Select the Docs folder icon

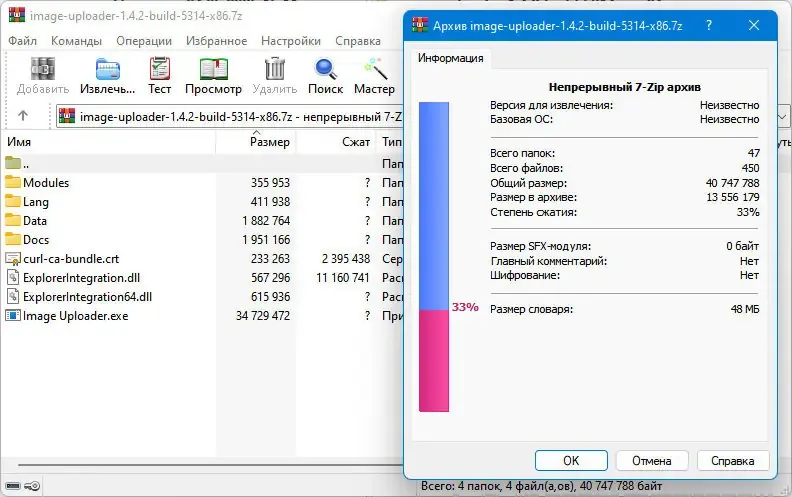pyautogui.click(x=13, y=239)
